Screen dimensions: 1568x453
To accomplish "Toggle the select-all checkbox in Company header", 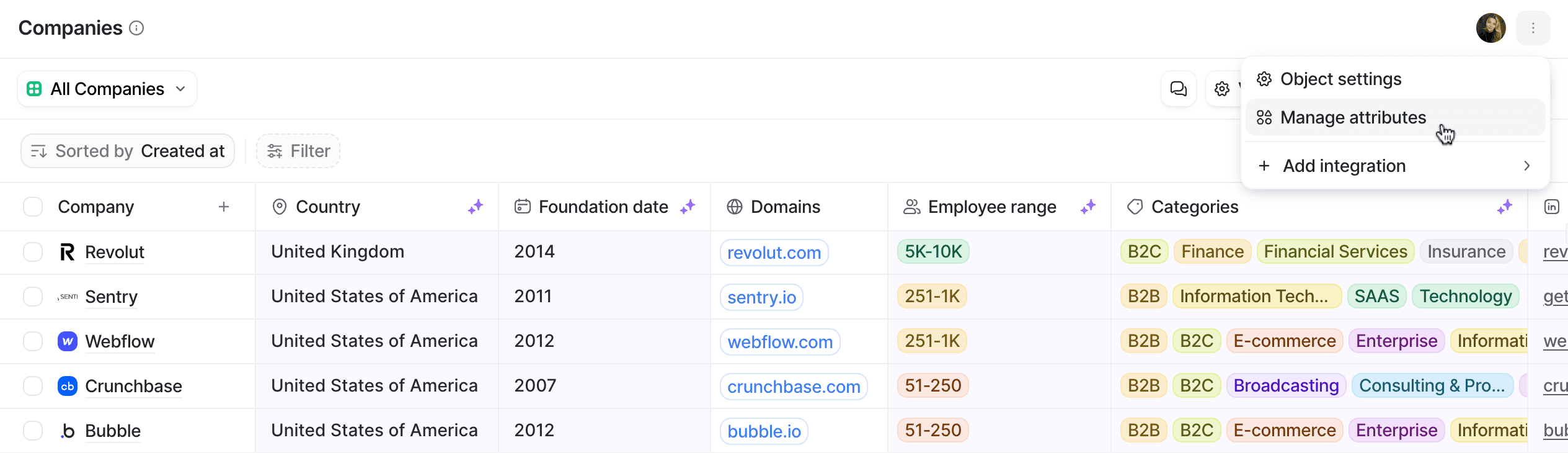I will 33,207.
